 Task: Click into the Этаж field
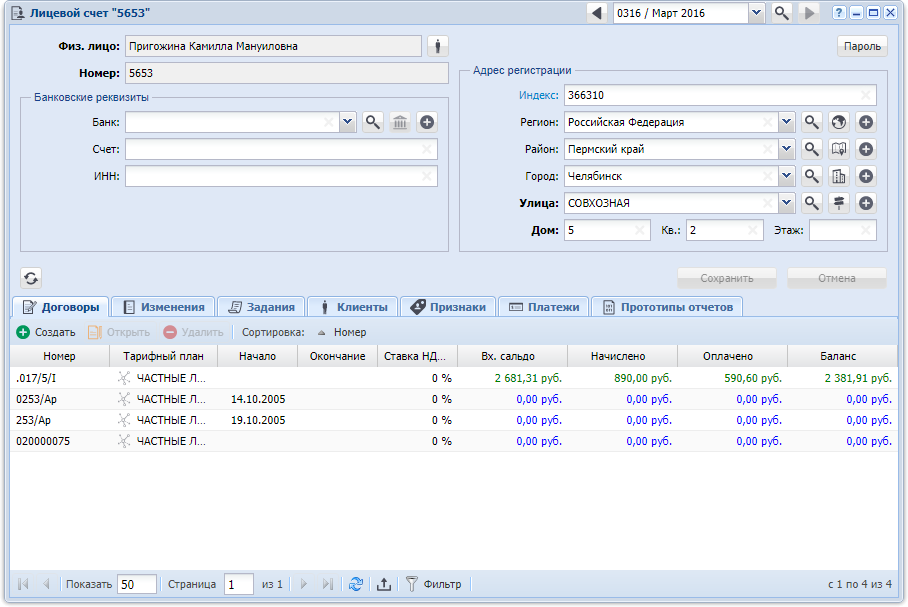click(843, 231)
